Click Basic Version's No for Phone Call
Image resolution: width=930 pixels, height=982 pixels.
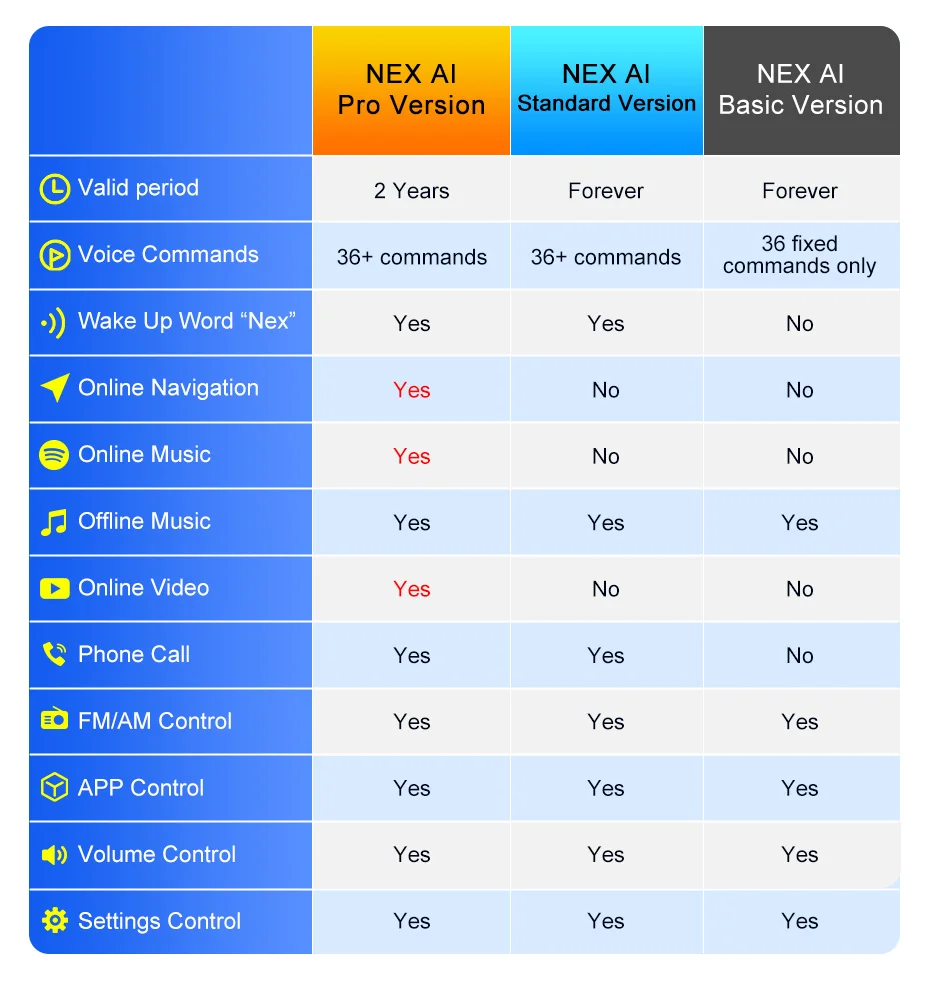pyautogui.click(x=800, y=656)
